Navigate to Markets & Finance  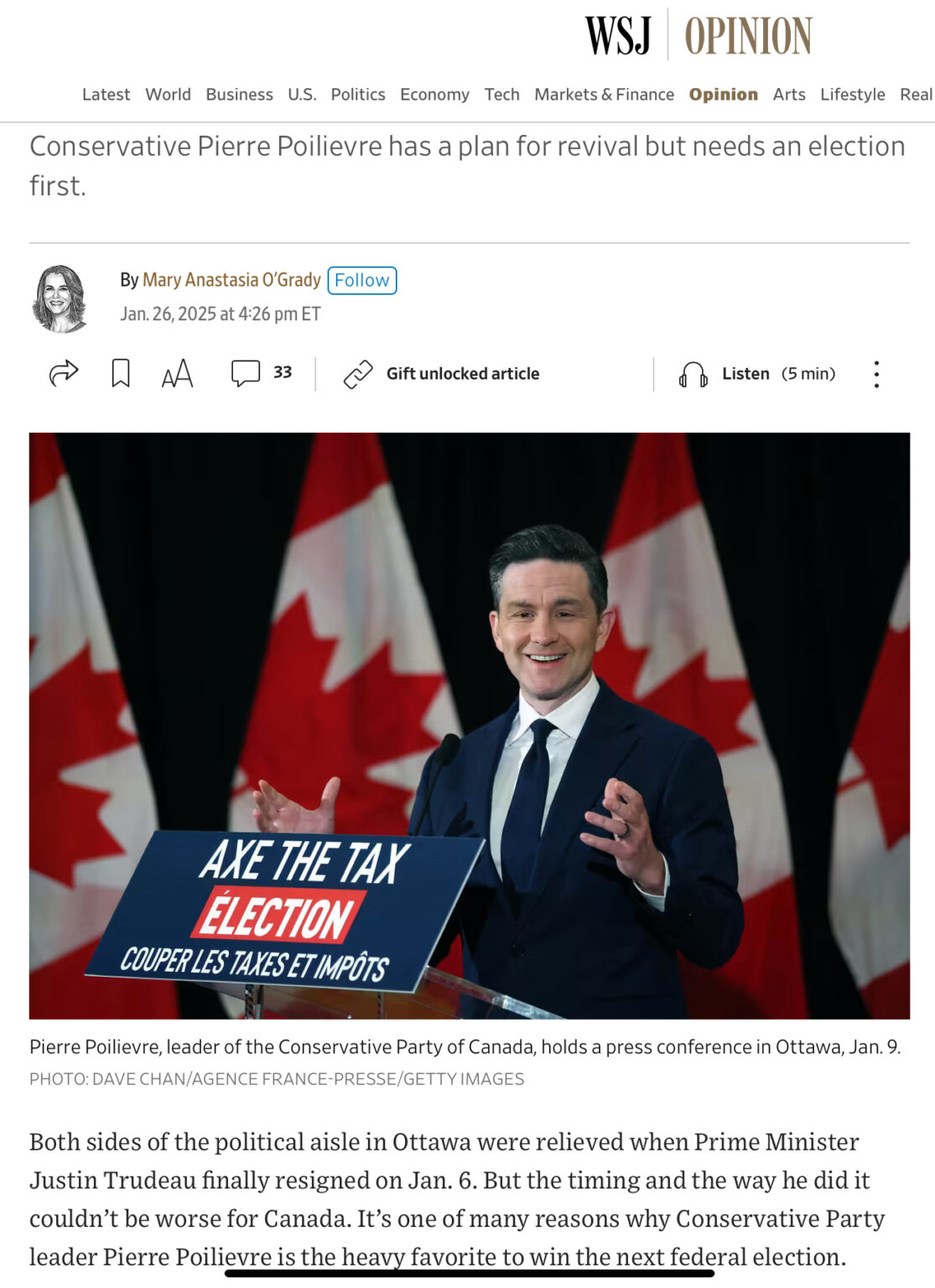point(604,95)
